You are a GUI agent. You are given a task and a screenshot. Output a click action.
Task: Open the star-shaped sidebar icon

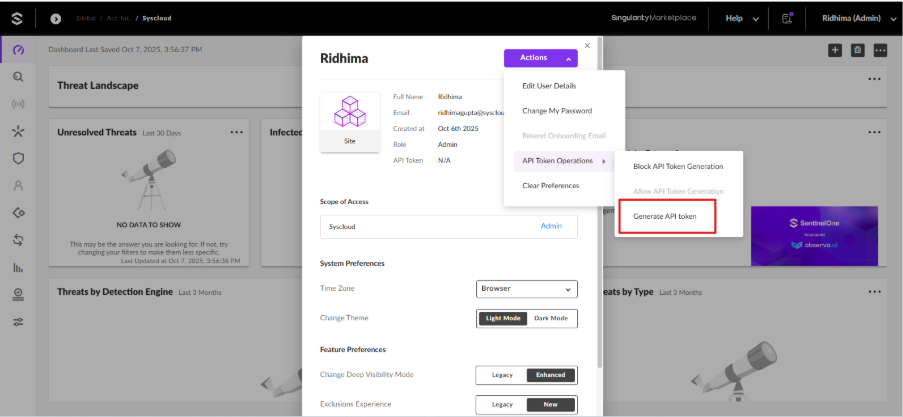[18, 131]
